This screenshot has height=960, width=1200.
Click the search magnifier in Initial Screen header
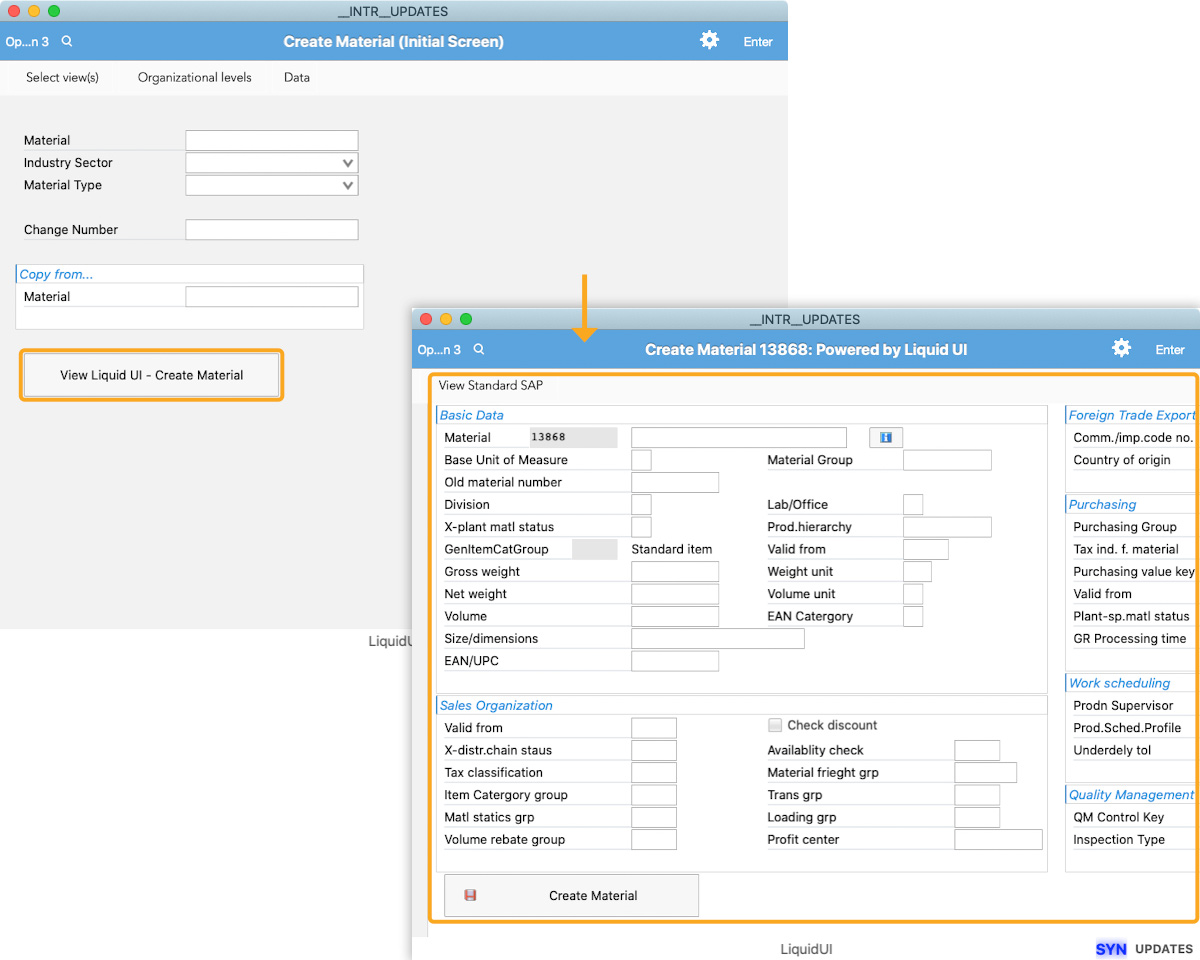coord(67,41)
